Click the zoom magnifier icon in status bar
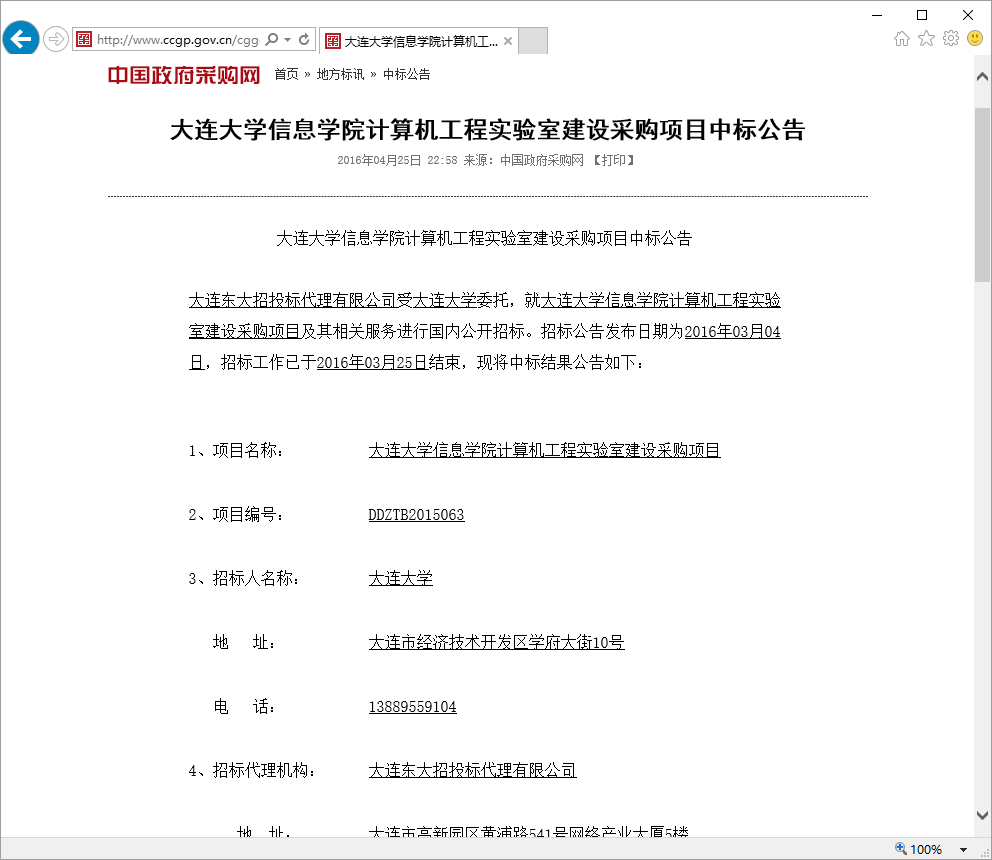992x860 pixels. [x=901, y=849]
